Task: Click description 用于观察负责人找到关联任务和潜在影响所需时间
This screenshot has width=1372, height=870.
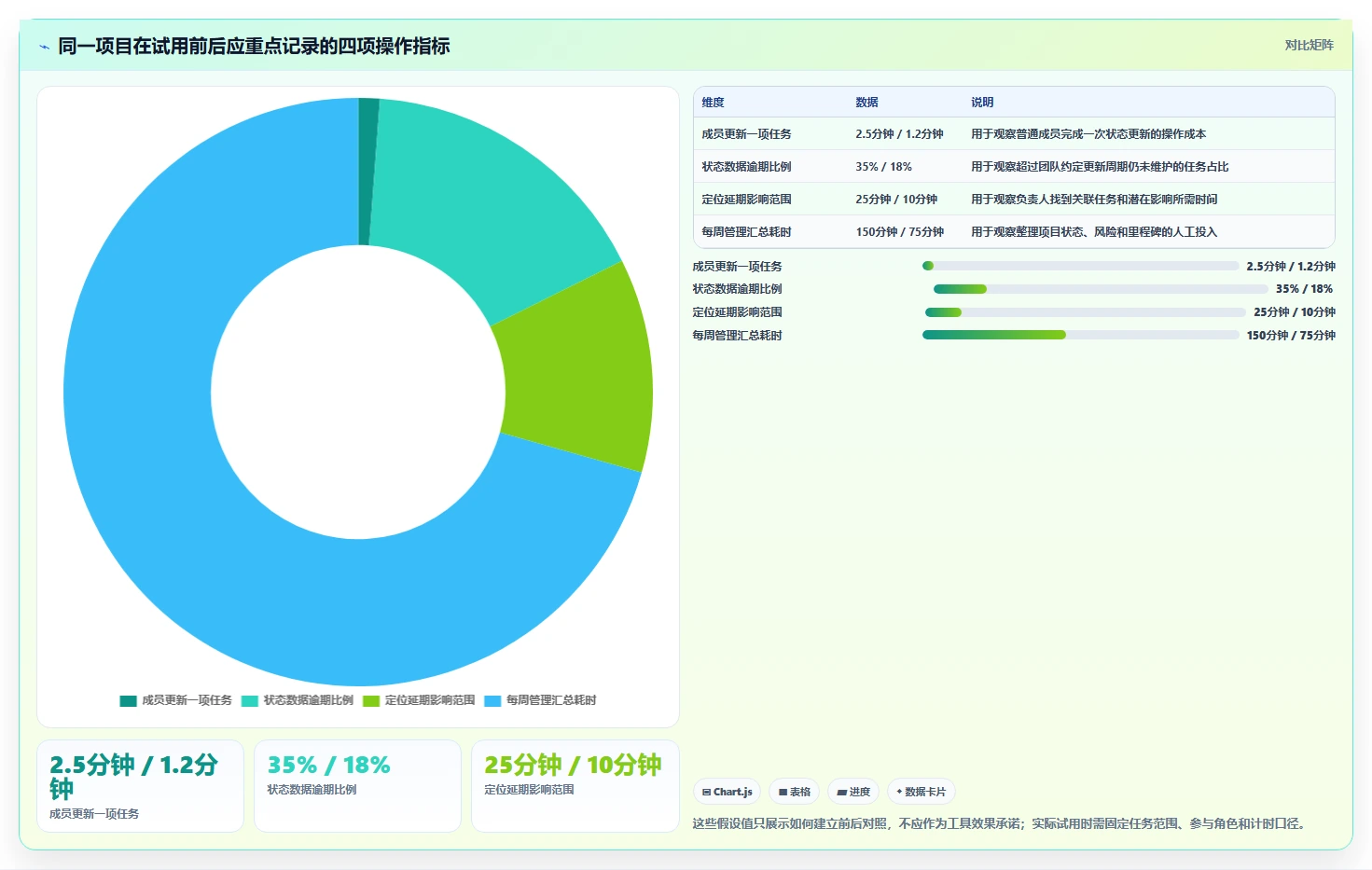Action: pos(1094,200)
